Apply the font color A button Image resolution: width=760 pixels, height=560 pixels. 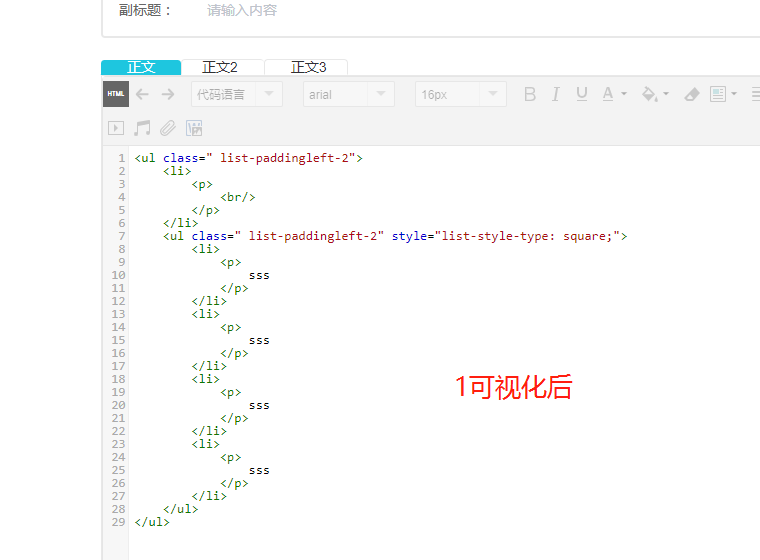tap(608, 94)
